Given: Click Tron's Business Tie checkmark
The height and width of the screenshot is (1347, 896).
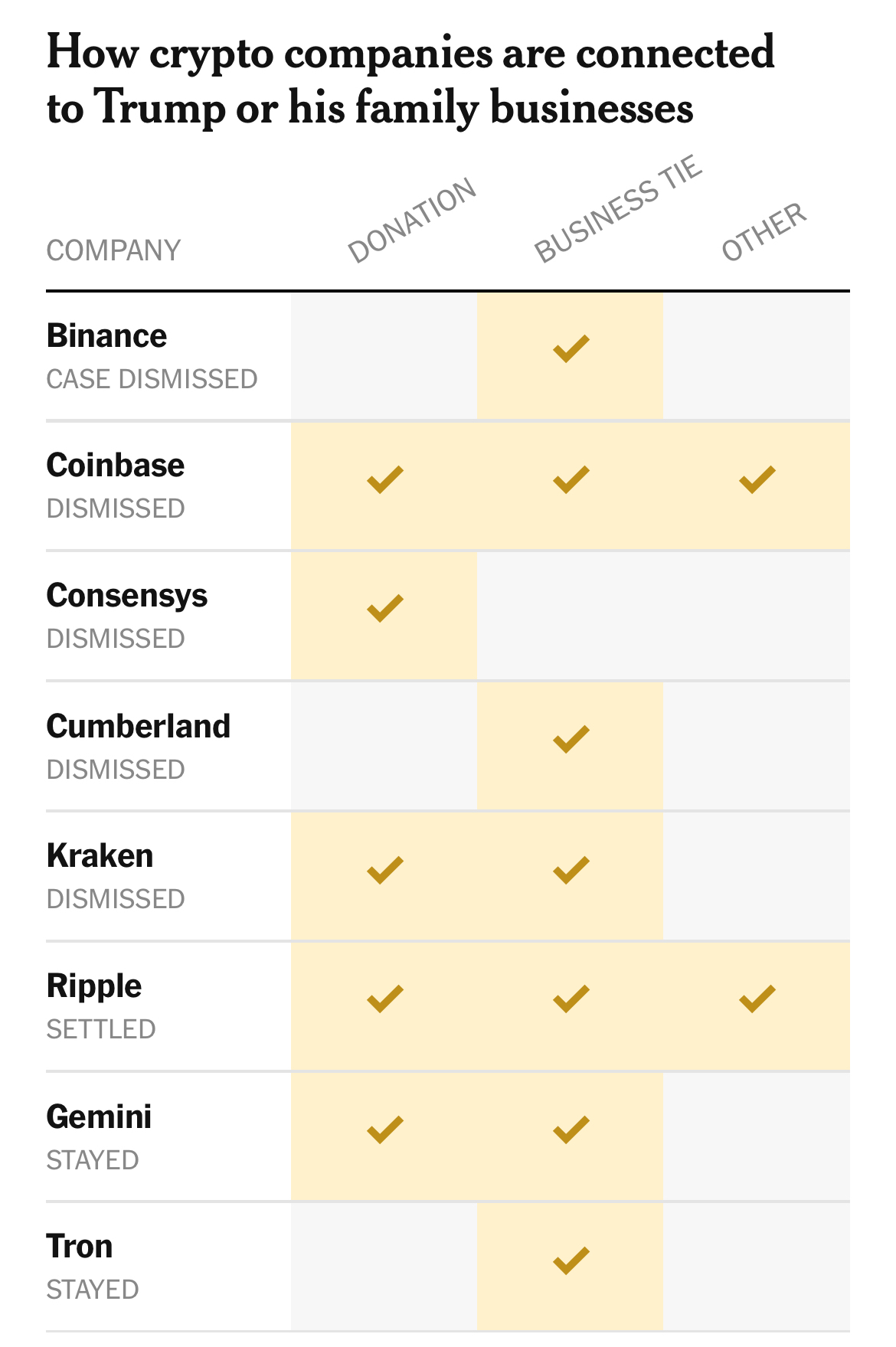Looking at the screenshot, I should [571, 1260].
